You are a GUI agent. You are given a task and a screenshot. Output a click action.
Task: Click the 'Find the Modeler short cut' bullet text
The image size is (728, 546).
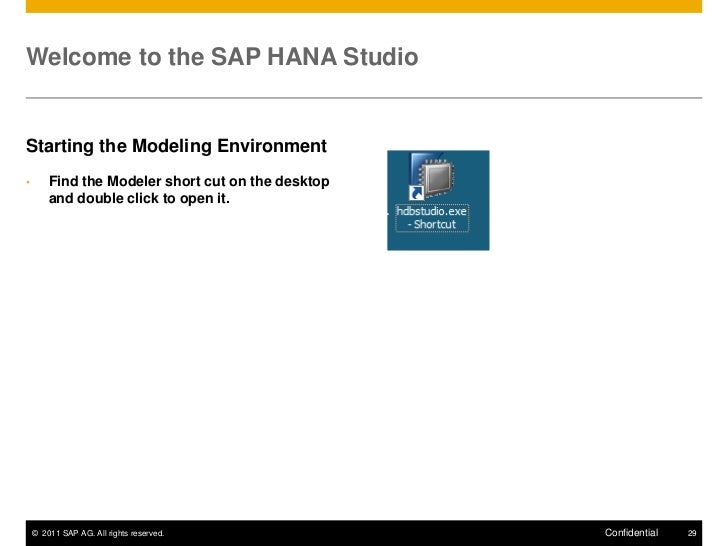pyautogui.click(x=189, y=189)
